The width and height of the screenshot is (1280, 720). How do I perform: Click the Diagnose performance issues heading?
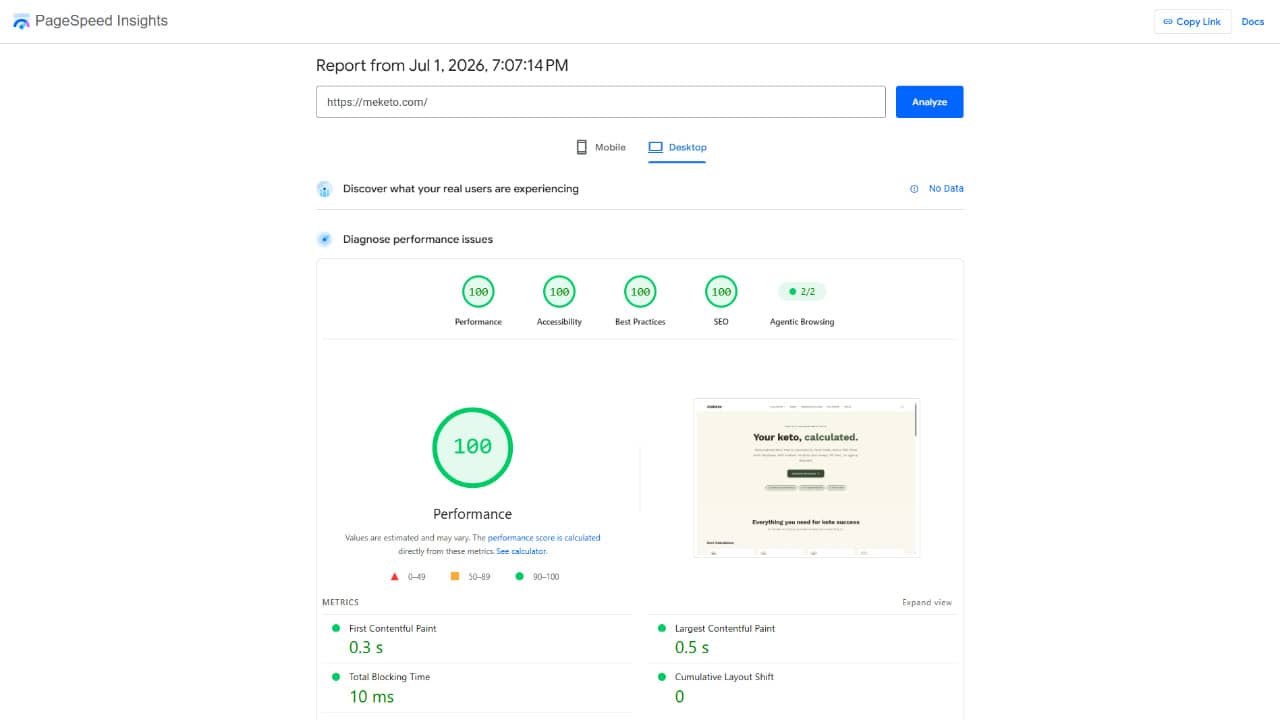click(x=418, y=240)
